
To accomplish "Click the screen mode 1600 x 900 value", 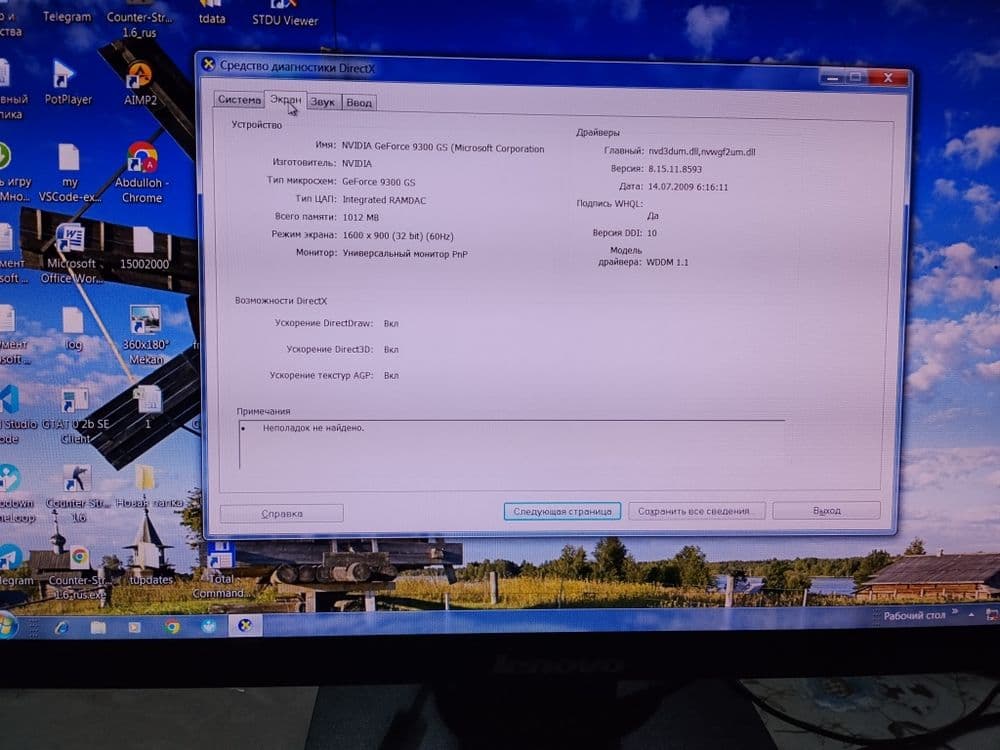I will (398, 236).
